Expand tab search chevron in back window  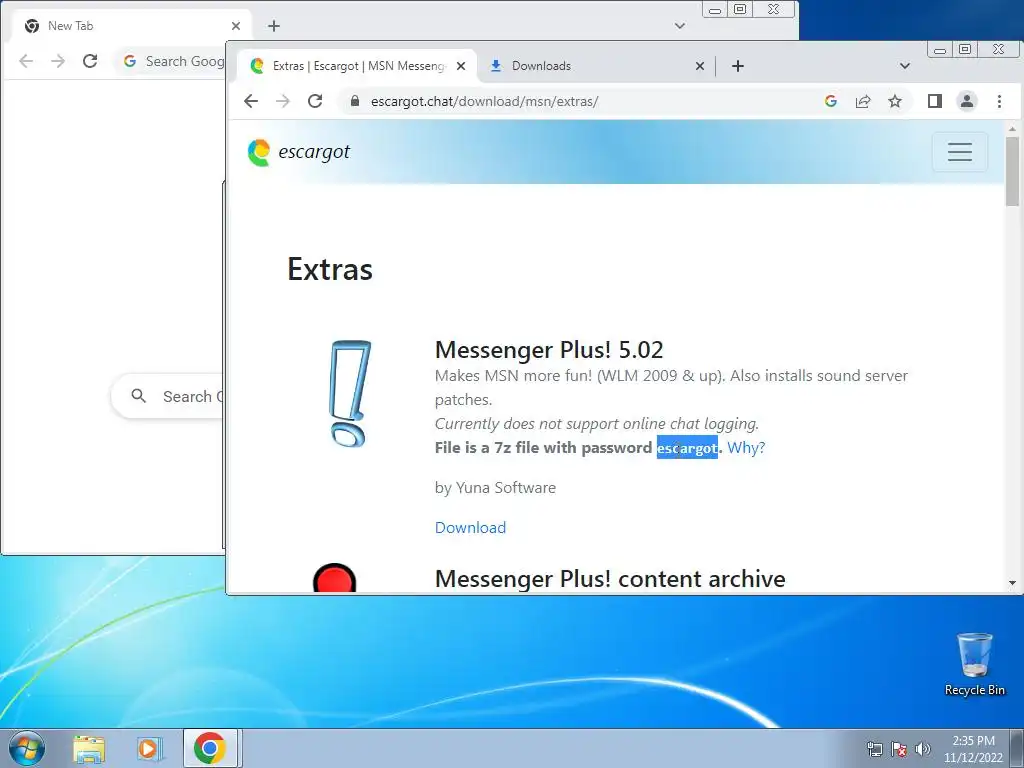coord(680,26)
